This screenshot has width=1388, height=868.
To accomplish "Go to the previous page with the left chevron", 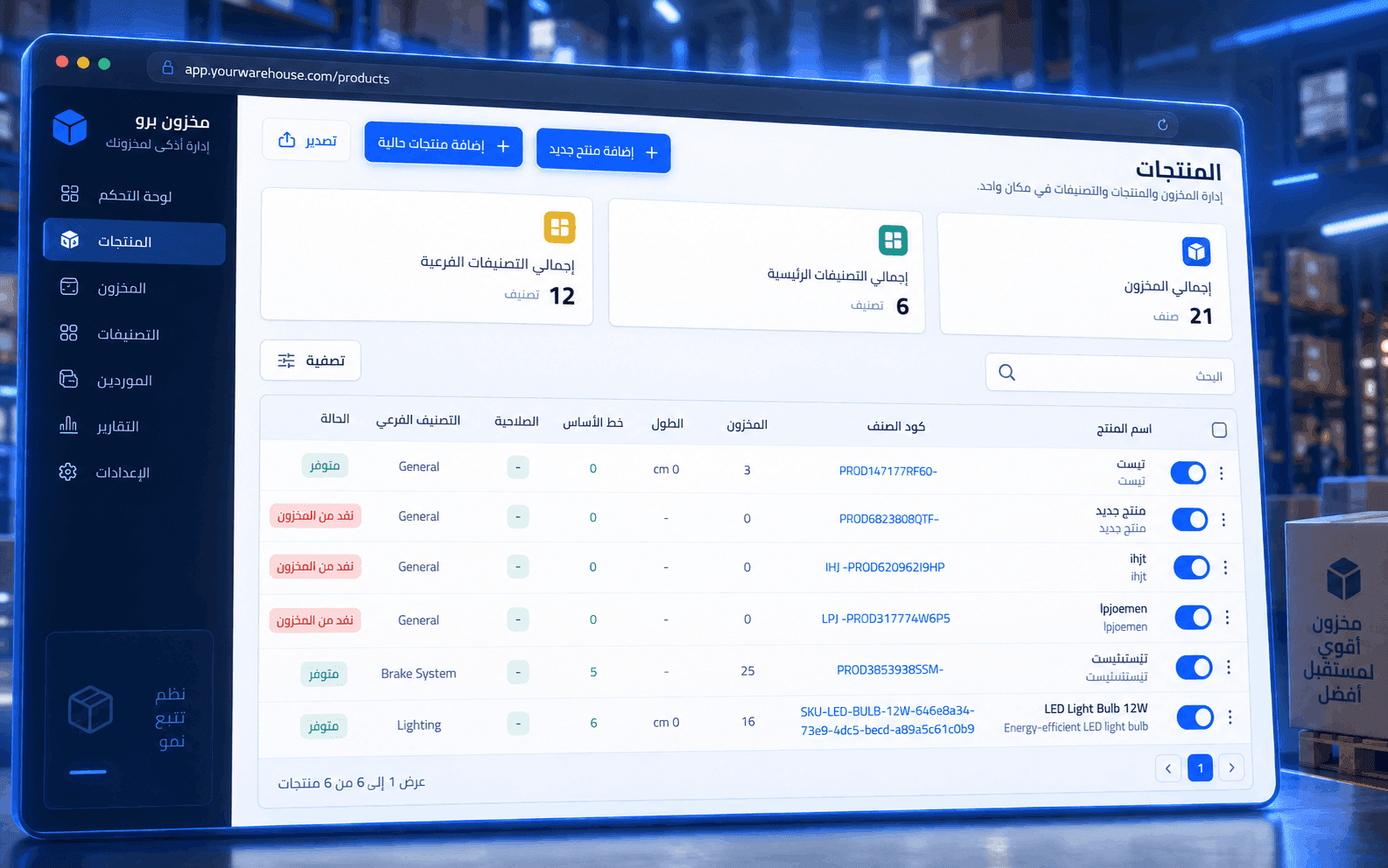I will (x=1168, y=768).
